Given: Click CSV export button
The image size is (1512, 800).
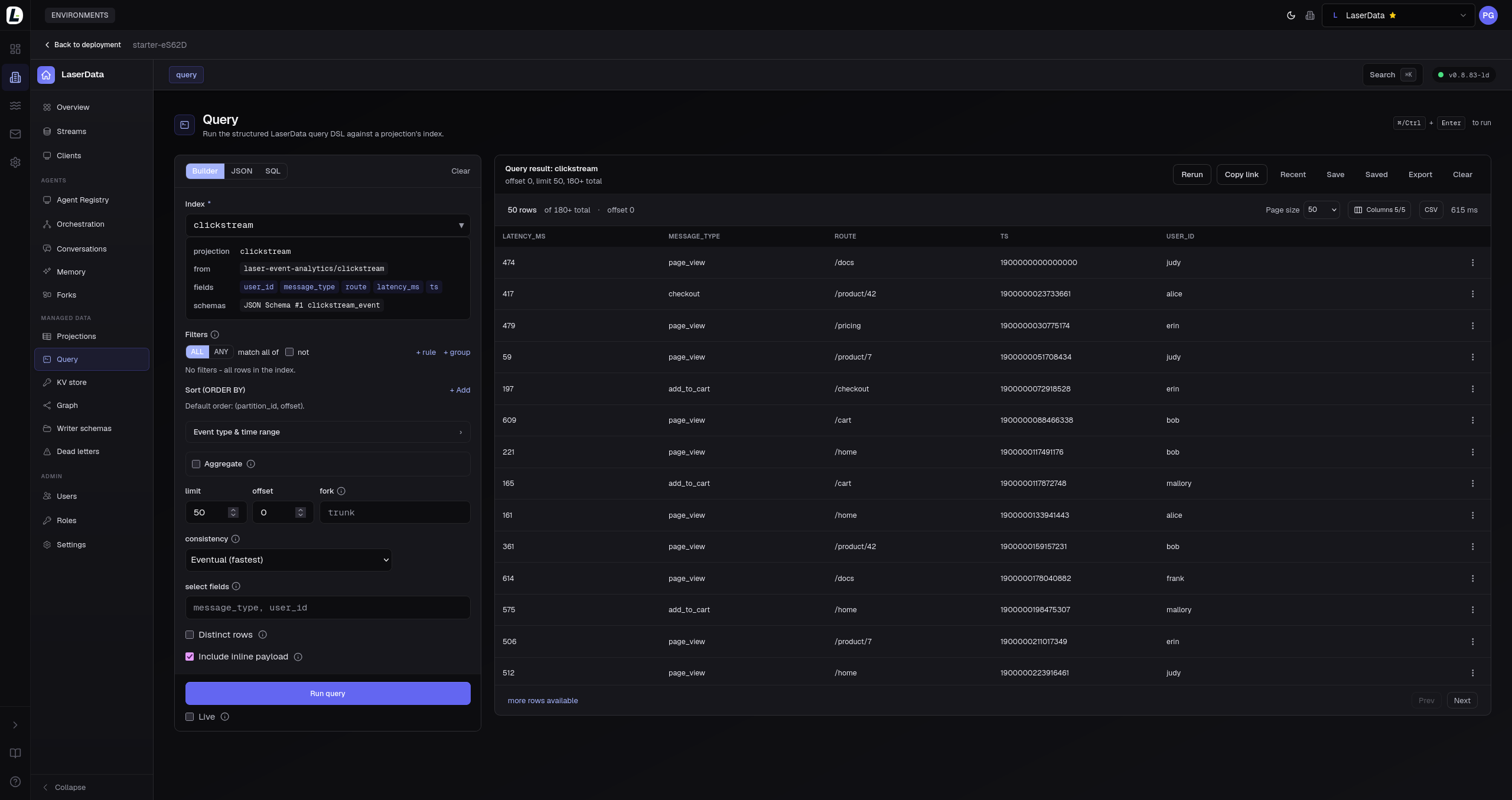Looking at the screenshot, I should 1431,210.
